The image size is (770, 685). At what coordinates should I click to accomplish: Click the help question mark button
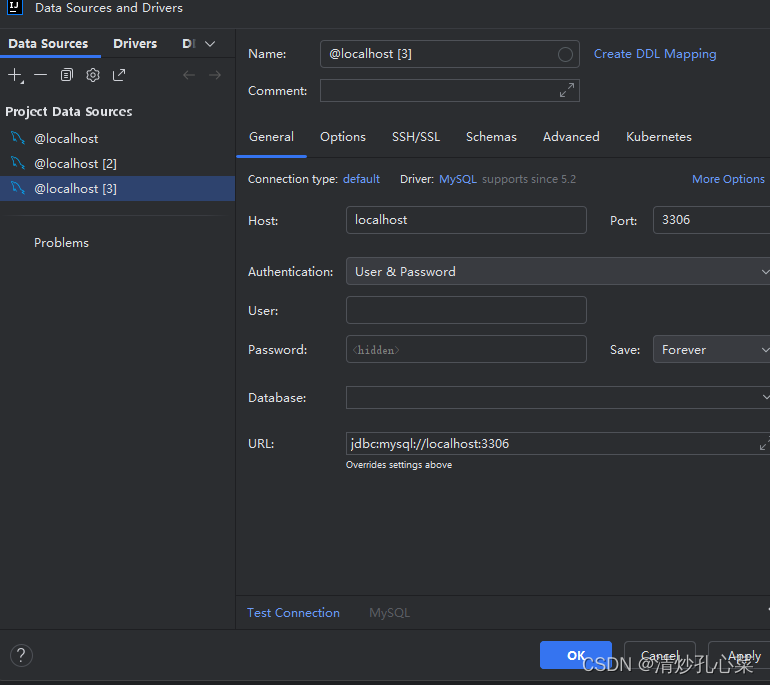[x=21, y=655]
